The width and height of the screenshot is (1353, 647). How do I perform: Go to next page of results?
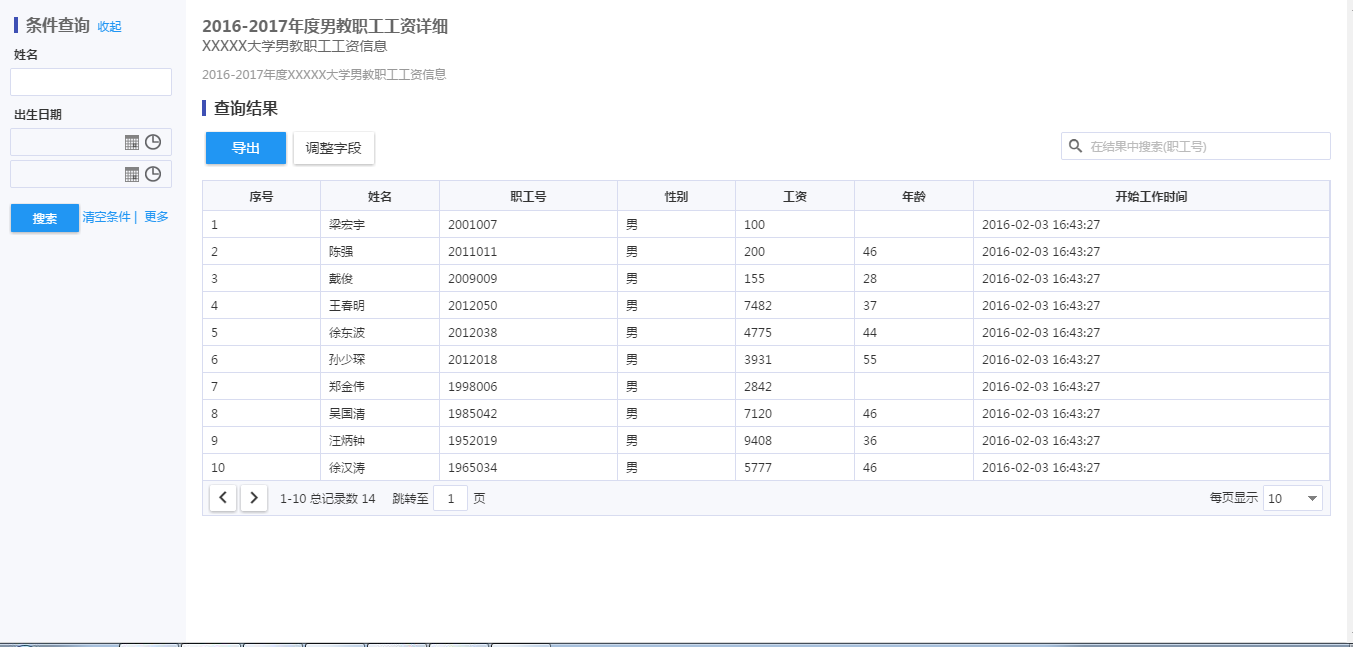(x=254, y=498)
